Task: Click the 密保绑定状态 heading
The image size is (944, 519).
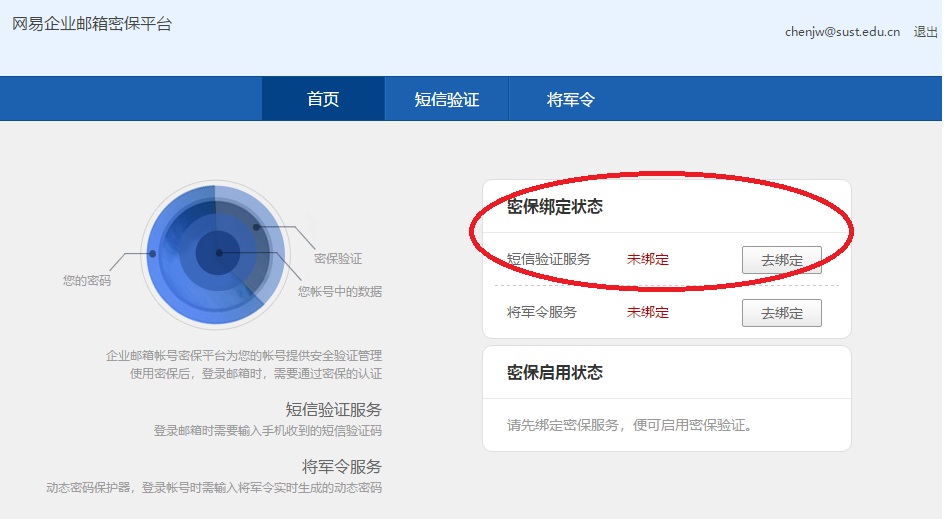Action: pyautogui.click(x=554, y=207)
